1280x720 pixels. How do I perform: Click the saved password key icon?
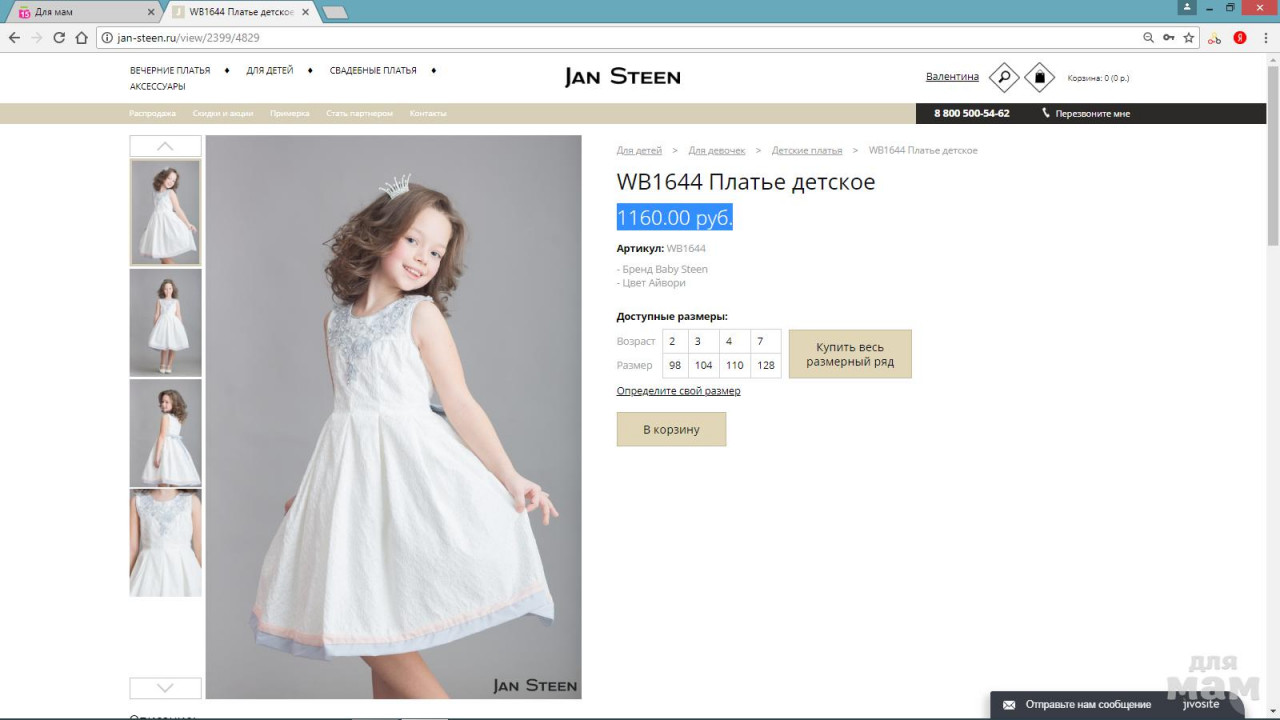(x=1168, y=38)
